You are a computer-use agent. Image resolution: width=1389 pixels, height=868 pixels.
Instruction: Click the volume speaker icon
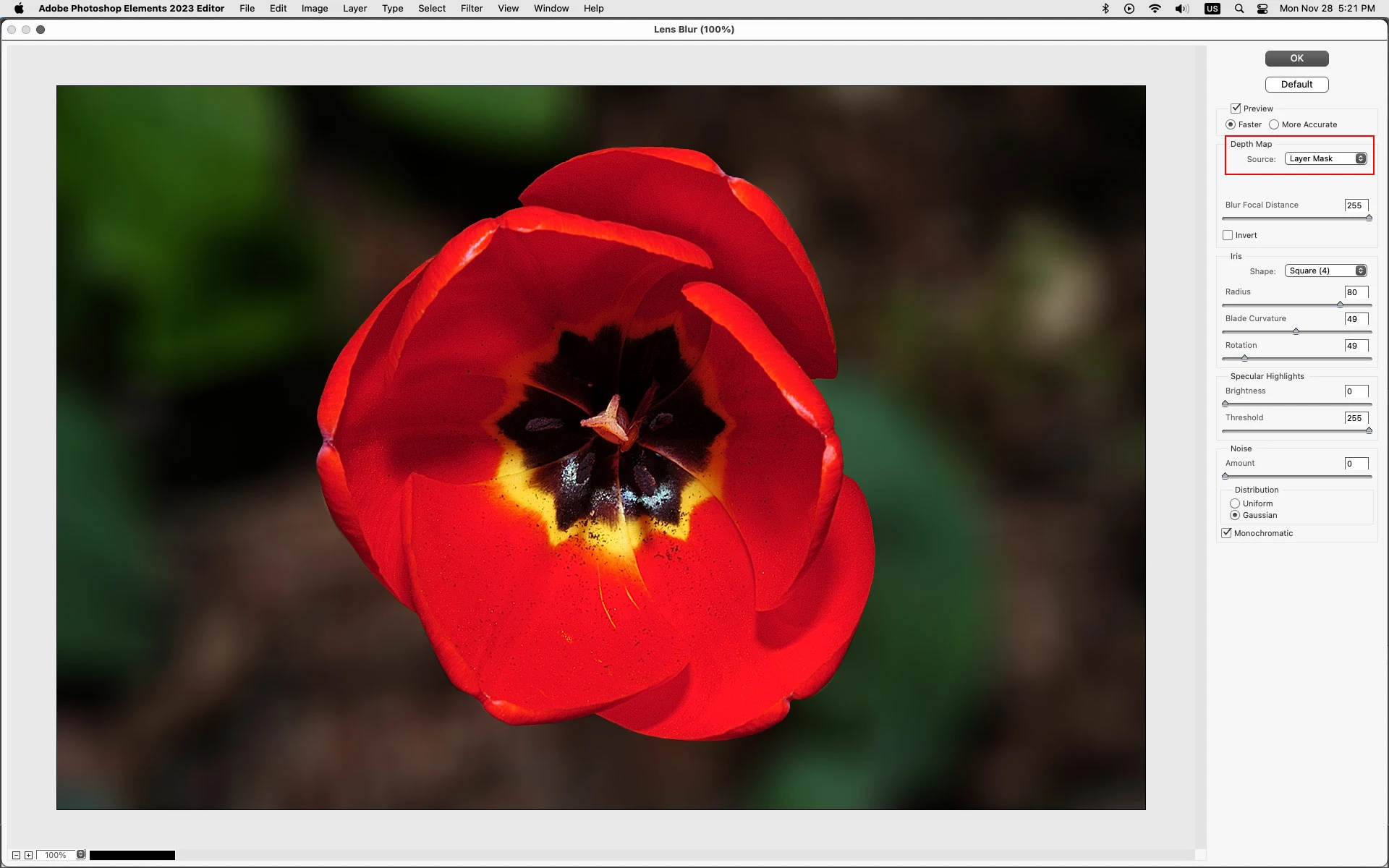1181,9
